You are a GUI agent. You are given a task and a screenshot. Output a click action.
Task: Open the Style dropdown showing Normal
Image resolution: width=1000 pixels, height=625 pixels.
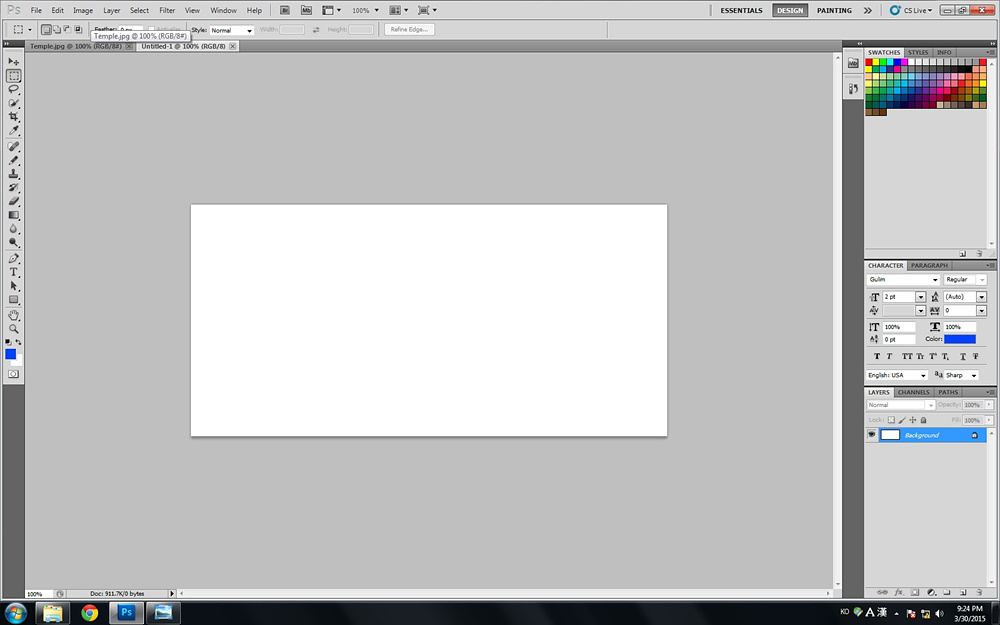point(232,30)
